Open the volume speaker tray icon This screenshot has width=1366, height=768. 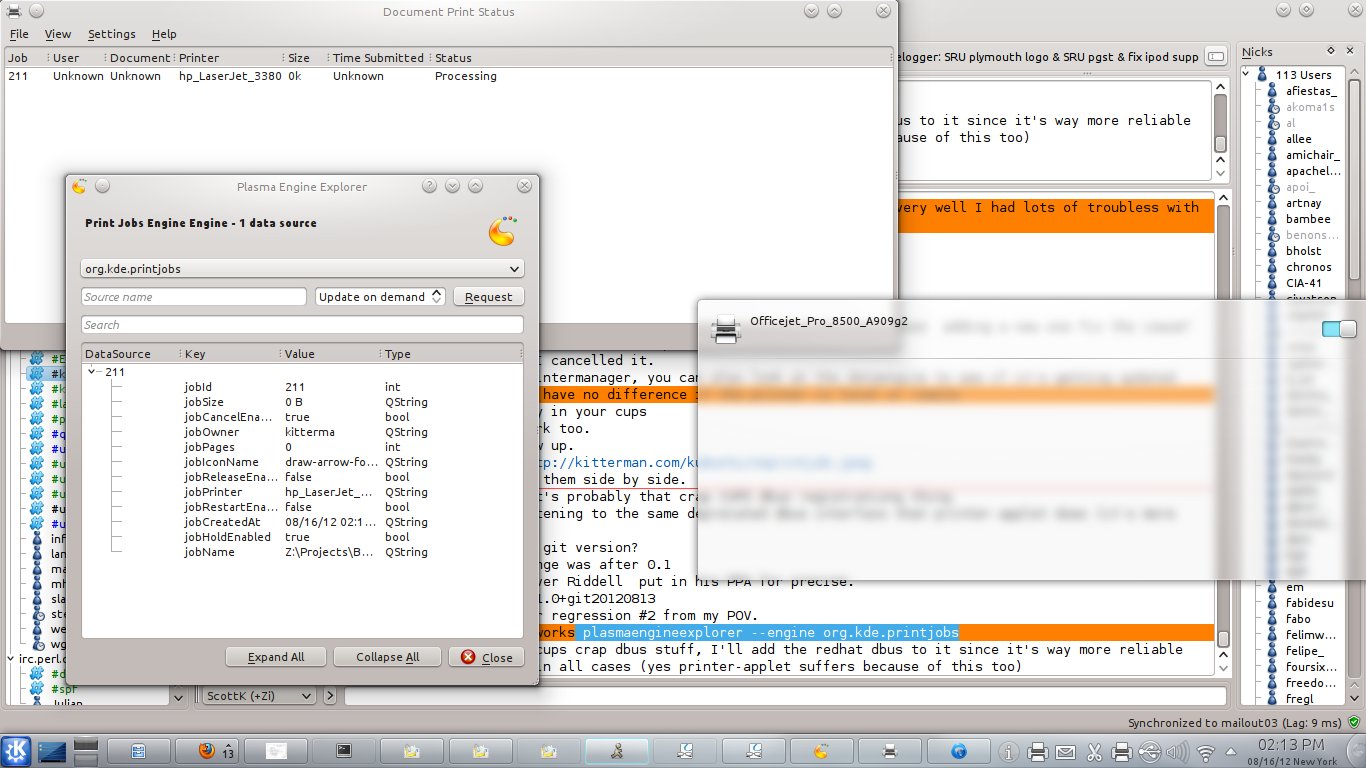pos(1178,750)
